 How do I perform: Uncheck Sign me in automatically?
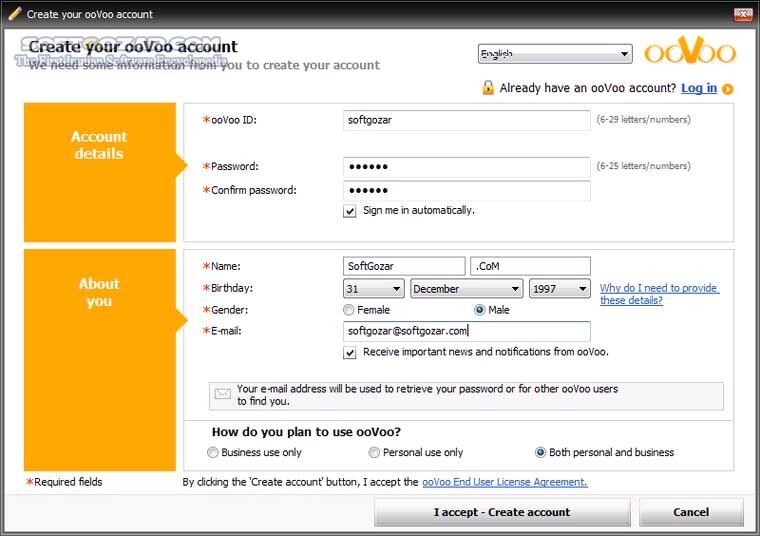[350, 211]
